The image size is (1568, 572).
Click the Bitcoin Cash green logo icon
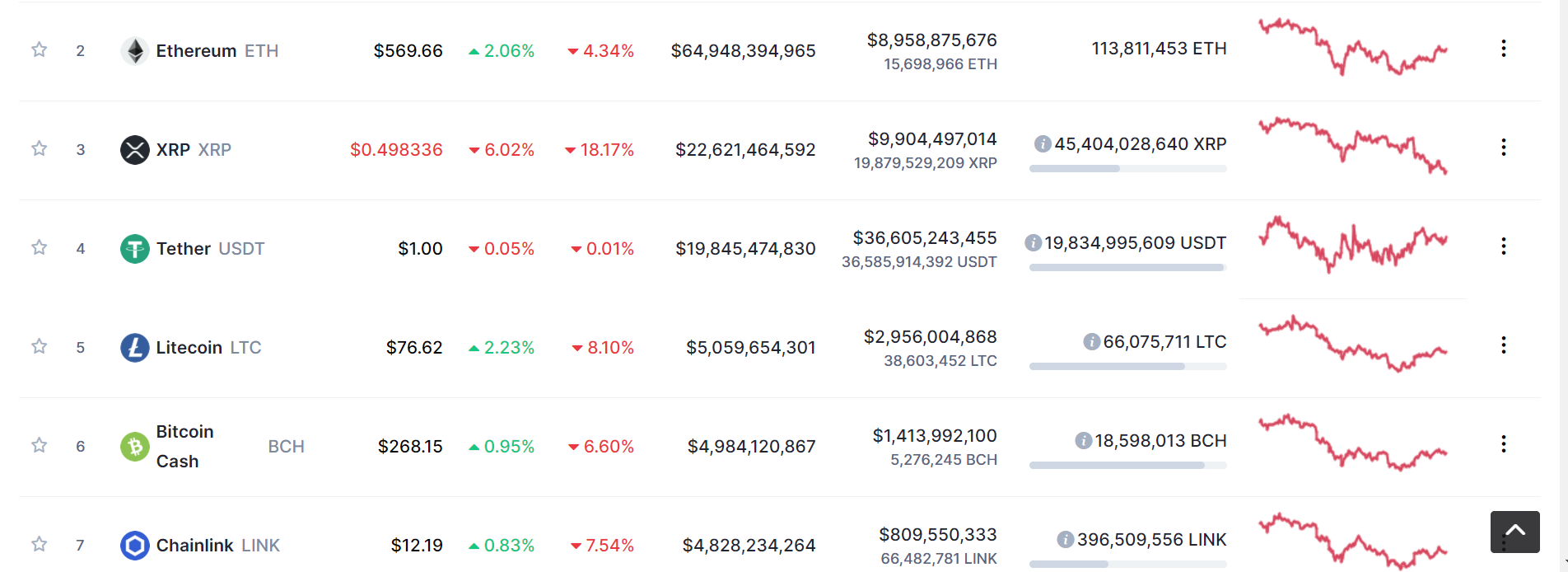point(134,446)
